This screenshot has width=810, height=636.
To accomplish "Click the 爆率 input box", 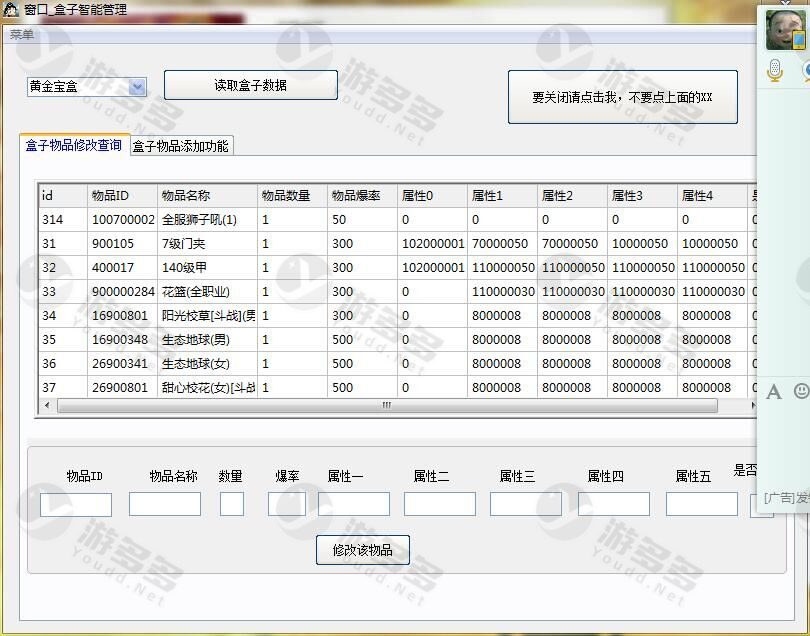I will click(x=286, y=504).
